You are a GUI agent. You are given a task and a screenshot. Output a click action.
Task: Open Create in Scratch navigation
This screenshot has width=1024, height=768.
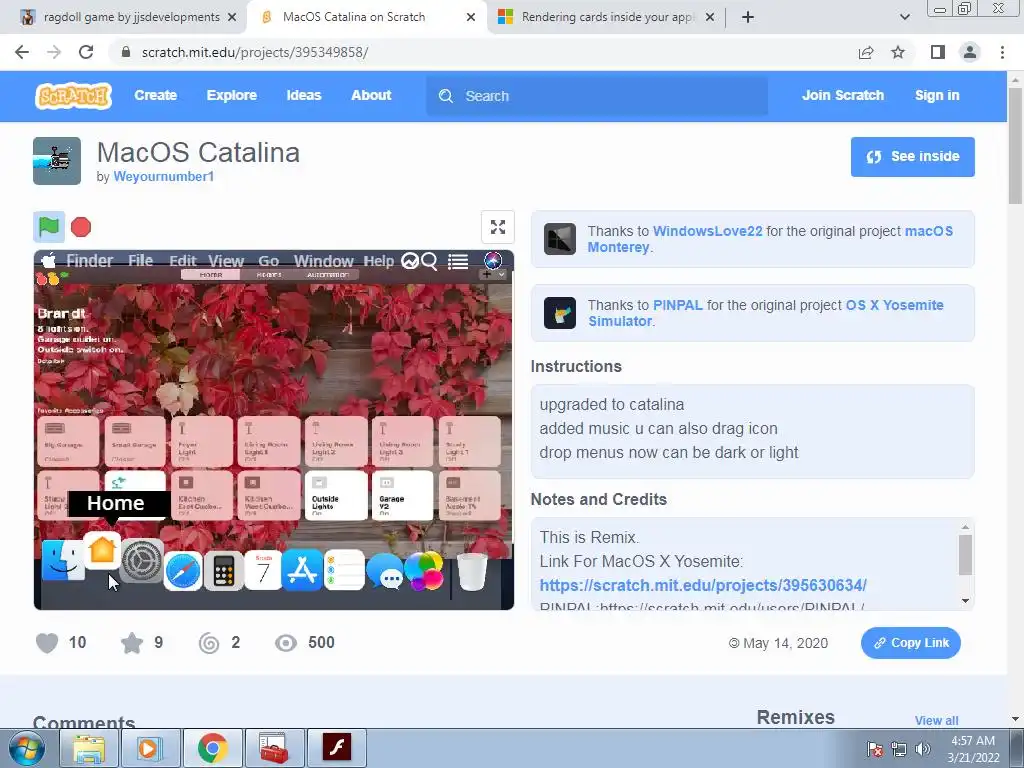pos(155,95)
